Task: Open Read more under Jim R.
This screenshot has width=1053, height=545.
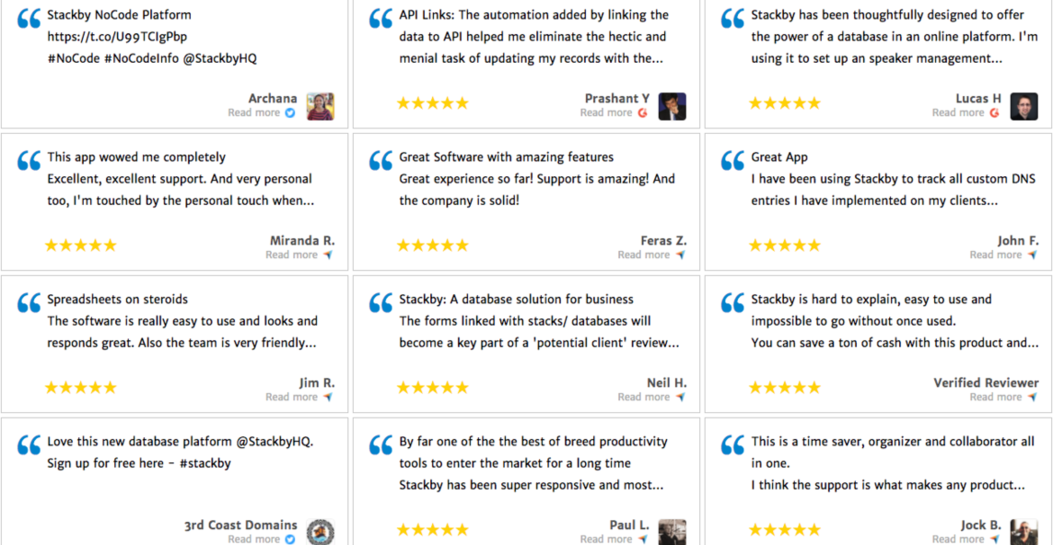Action: click(x=291, y=397)
